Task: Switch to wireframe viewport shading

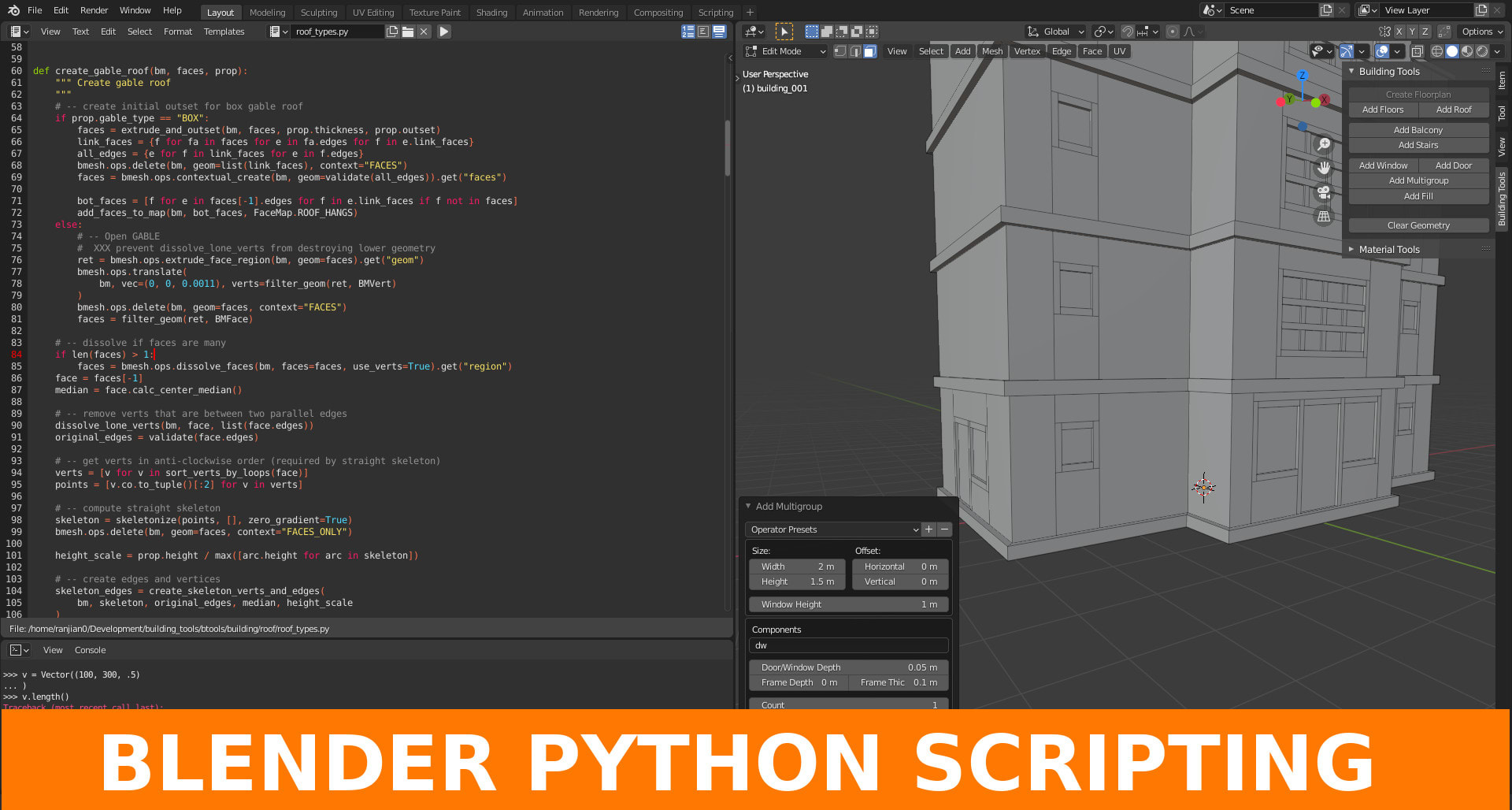Action: coord(1437,51)
